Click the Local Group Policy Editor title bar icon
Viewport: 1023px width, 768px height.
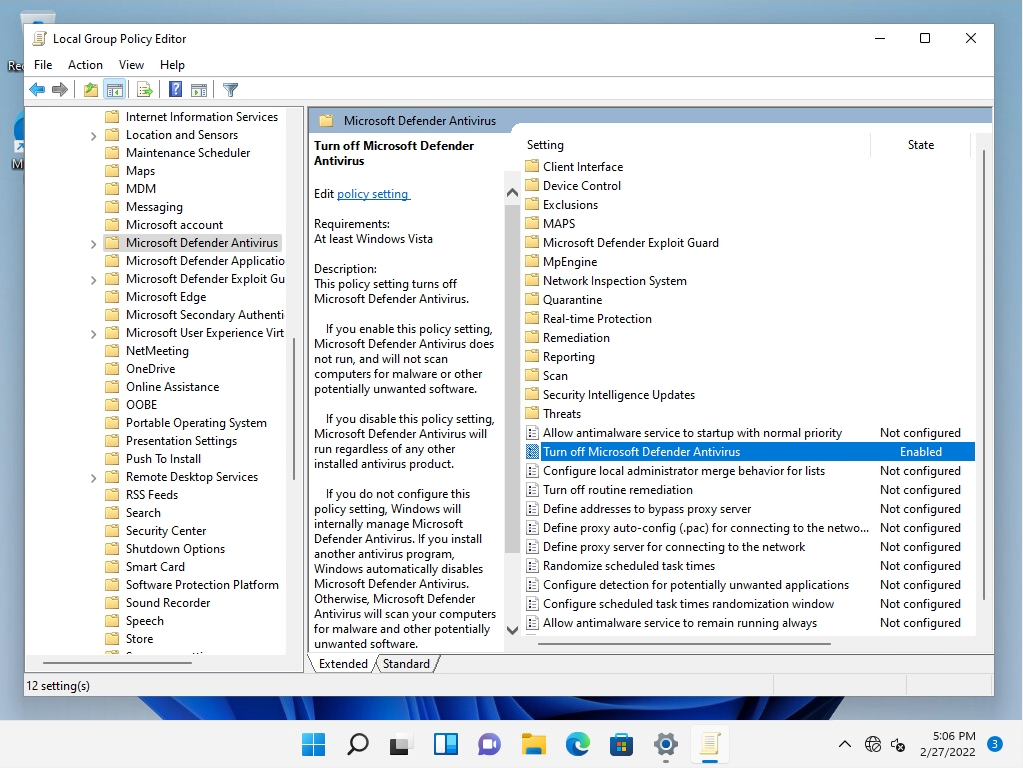(x=40, y=38)
